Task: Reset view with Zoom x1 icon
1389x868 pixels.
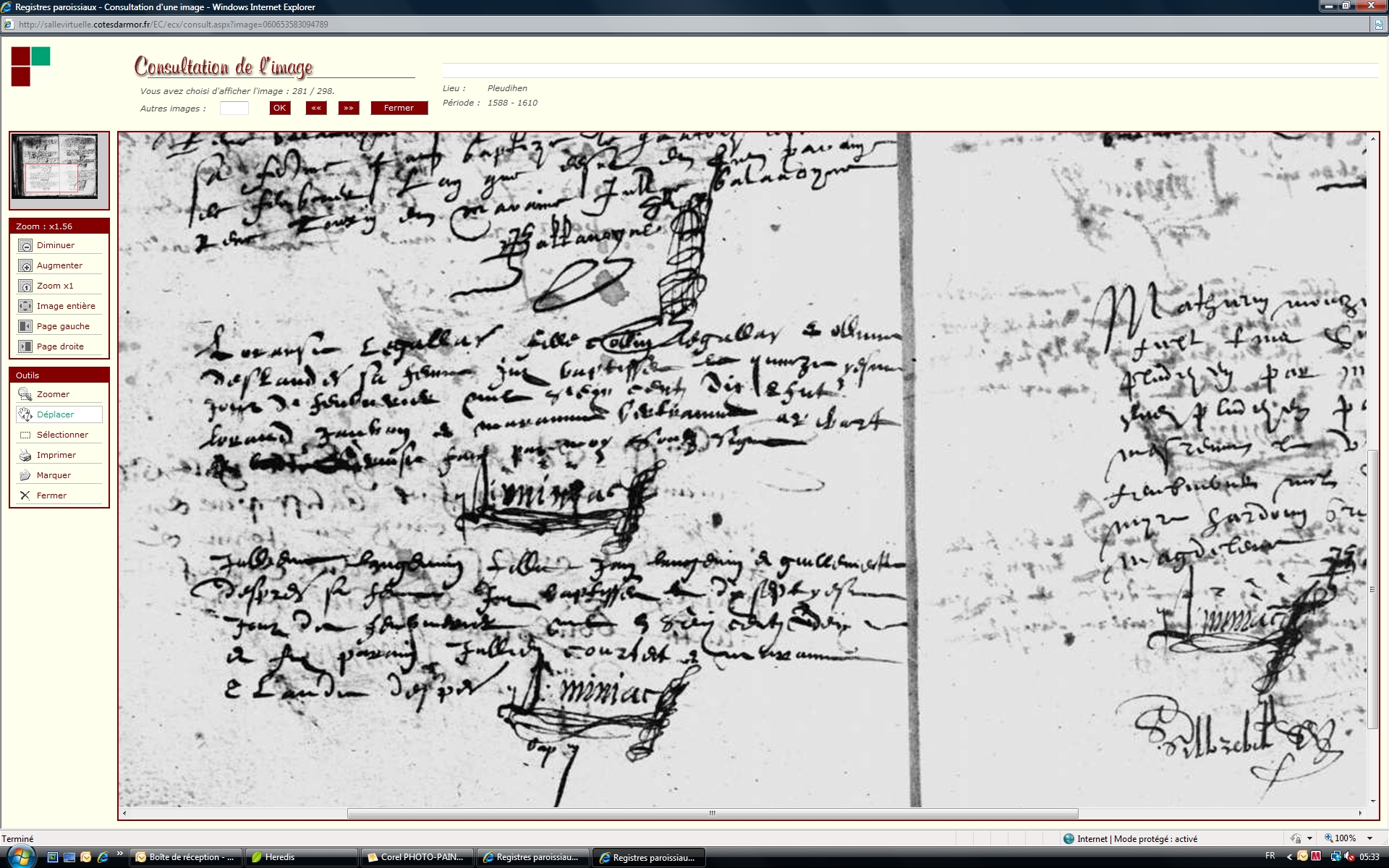Action: pyautogui.click(x=25, y=286)
